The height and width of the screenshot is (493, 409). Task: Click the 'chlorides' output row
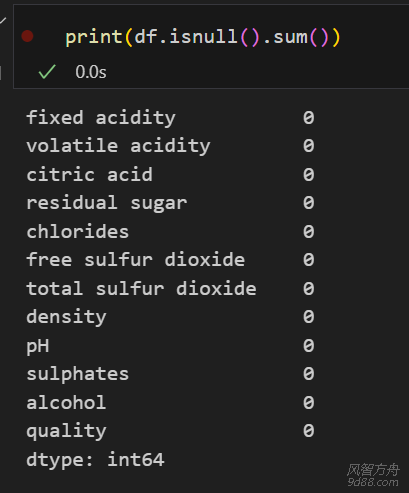[170, 232]
